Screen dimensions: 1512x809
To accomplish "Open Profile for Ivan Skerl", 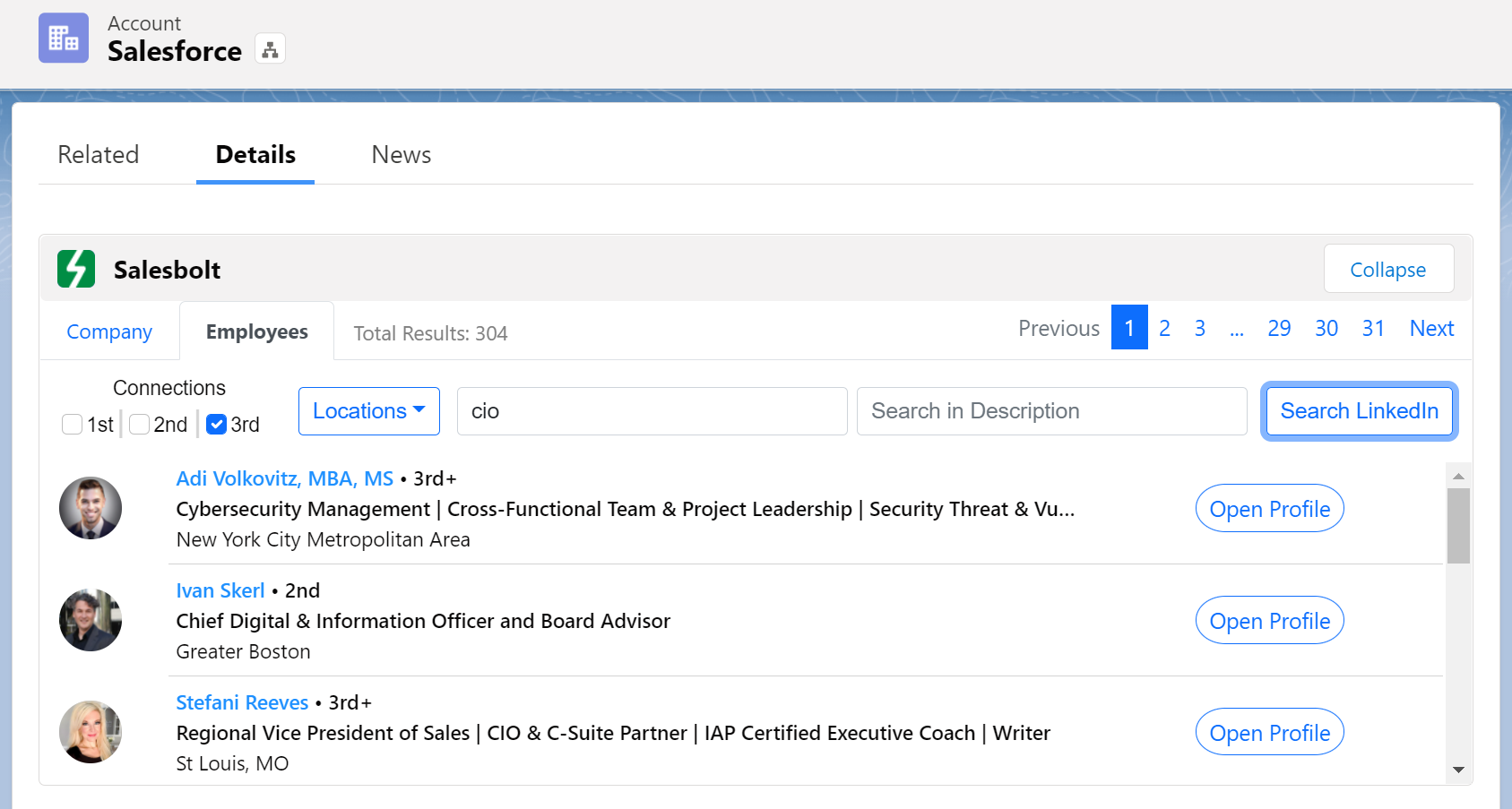I will click(1270, 621).
